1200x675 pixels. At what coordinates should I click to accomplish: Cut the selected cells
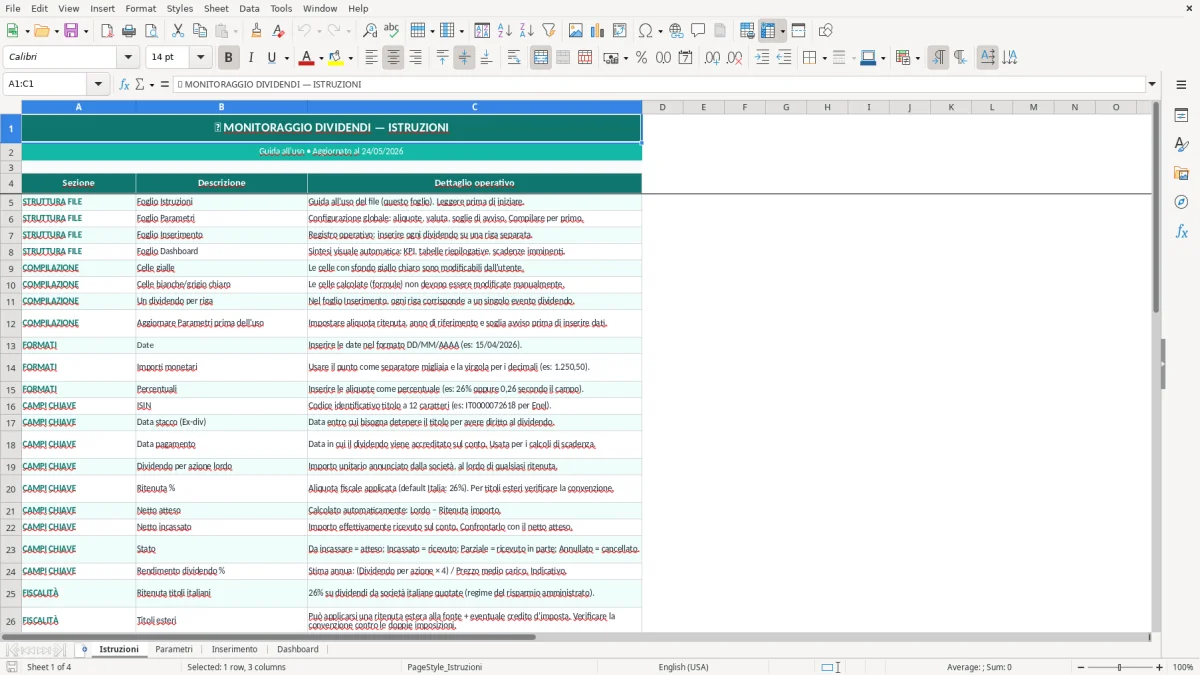[x=178, y=31]
